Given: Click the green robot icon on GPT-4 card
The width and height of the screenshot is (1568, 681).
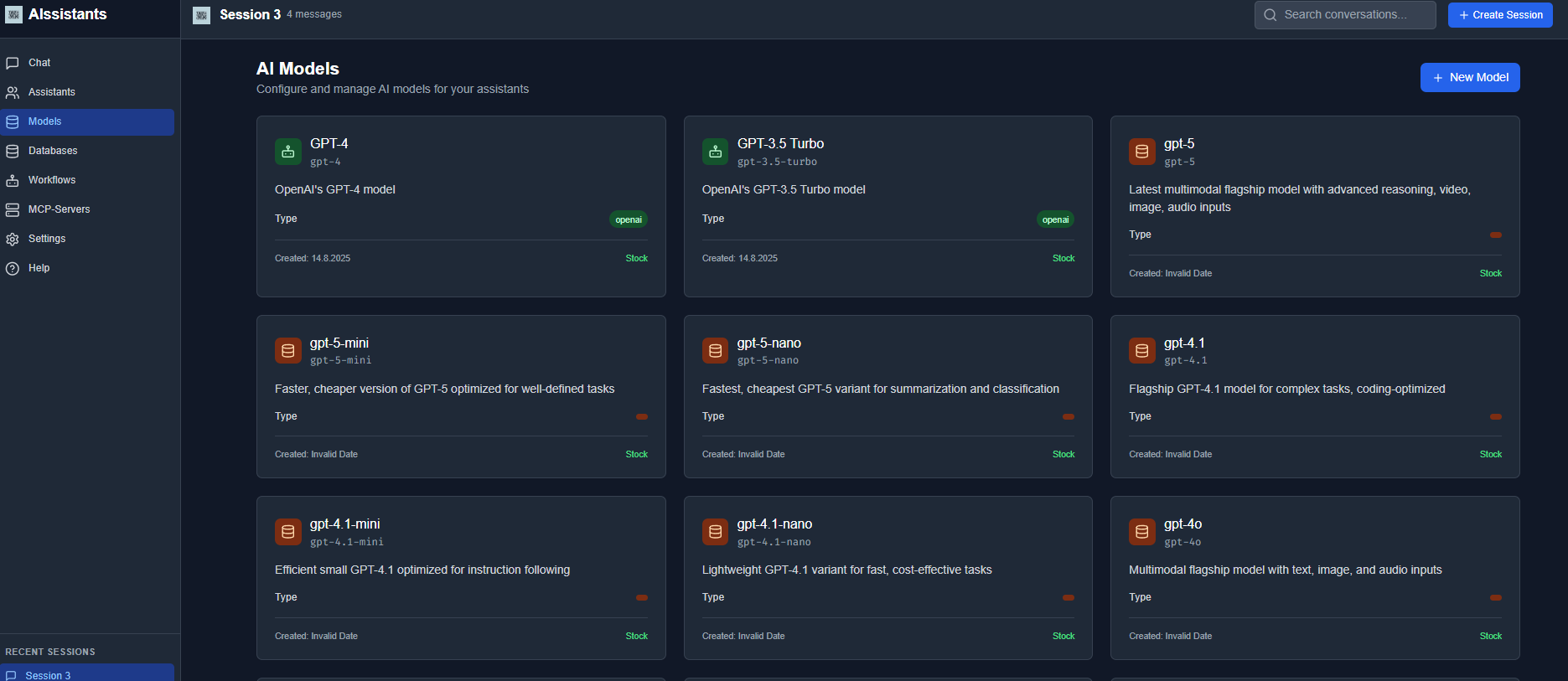Looking at the screenshot, I should pyautogui.click(x=288, y=152).
